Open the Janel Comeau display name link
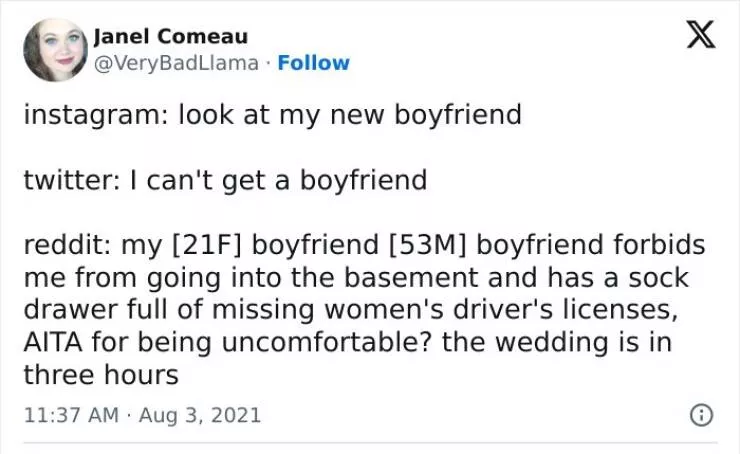The width and height of the screenshot is (740, 454). 170,37
